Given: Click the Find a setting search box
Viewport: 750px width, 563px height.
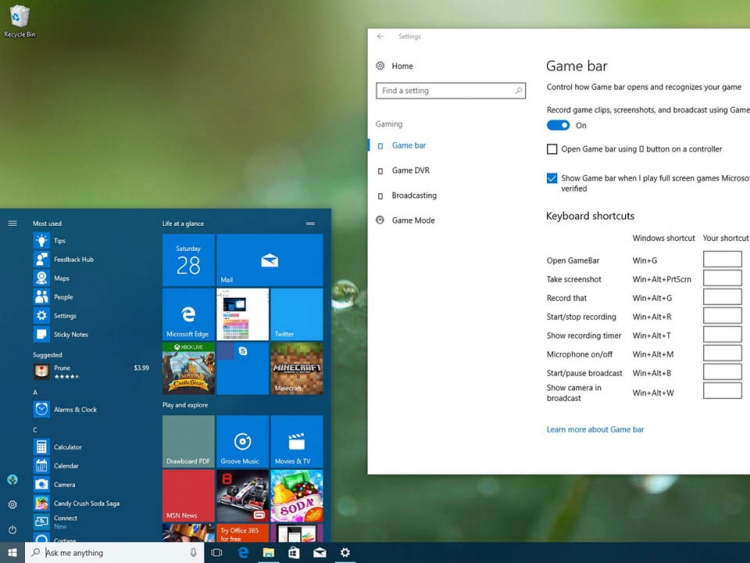Looking at the screenshot, I should (x=450, y=91).
